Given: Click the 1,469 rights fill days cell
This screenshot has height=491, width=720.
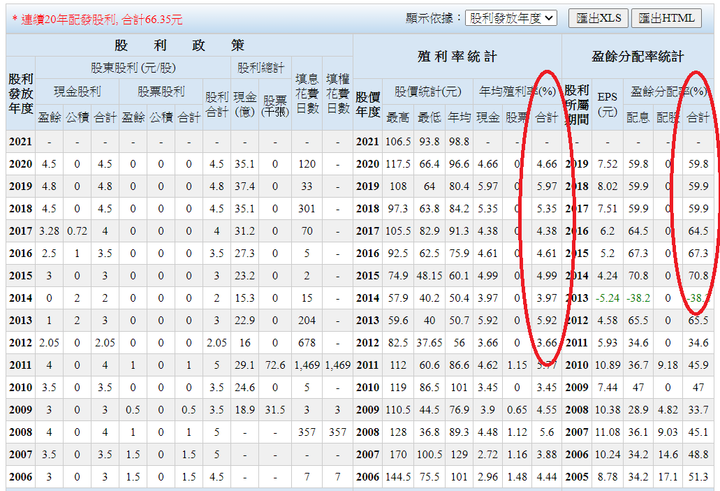Looking at the screenshot, I should click(338, 365).
